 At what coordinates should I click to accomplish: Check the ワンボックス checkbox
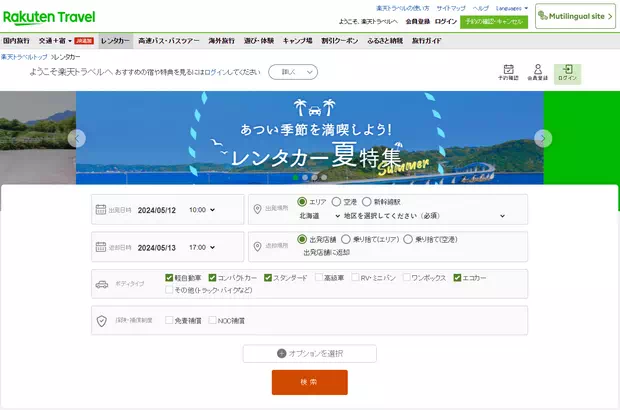[x=406, y=278]
